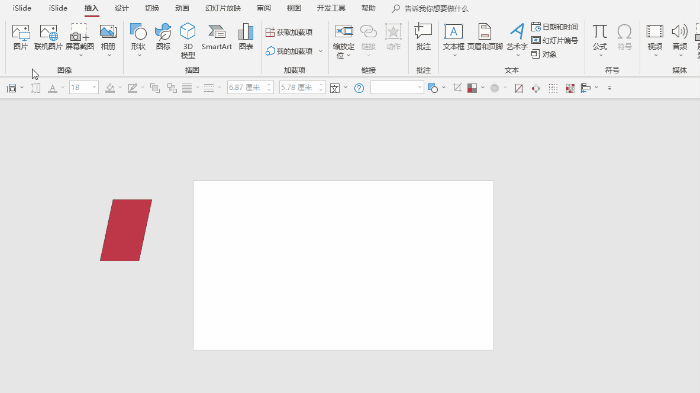The image size is (700, 393).
Task: Click the Tell Me search box
Action: 431,8
